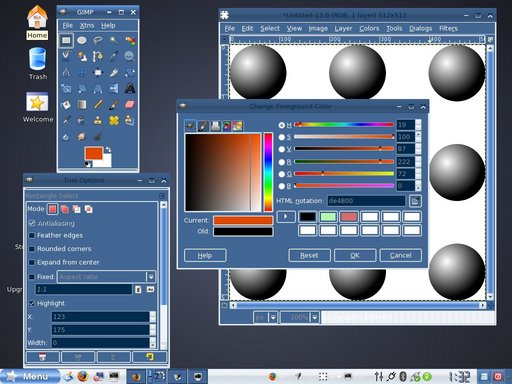Click the HTML notation field
Viewport: 512px width, 384px height.
366,201
